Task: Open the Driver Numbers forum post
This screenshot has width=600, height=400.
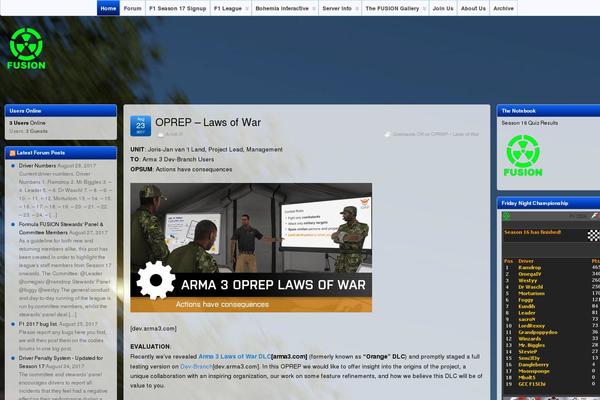Action: 37,166
